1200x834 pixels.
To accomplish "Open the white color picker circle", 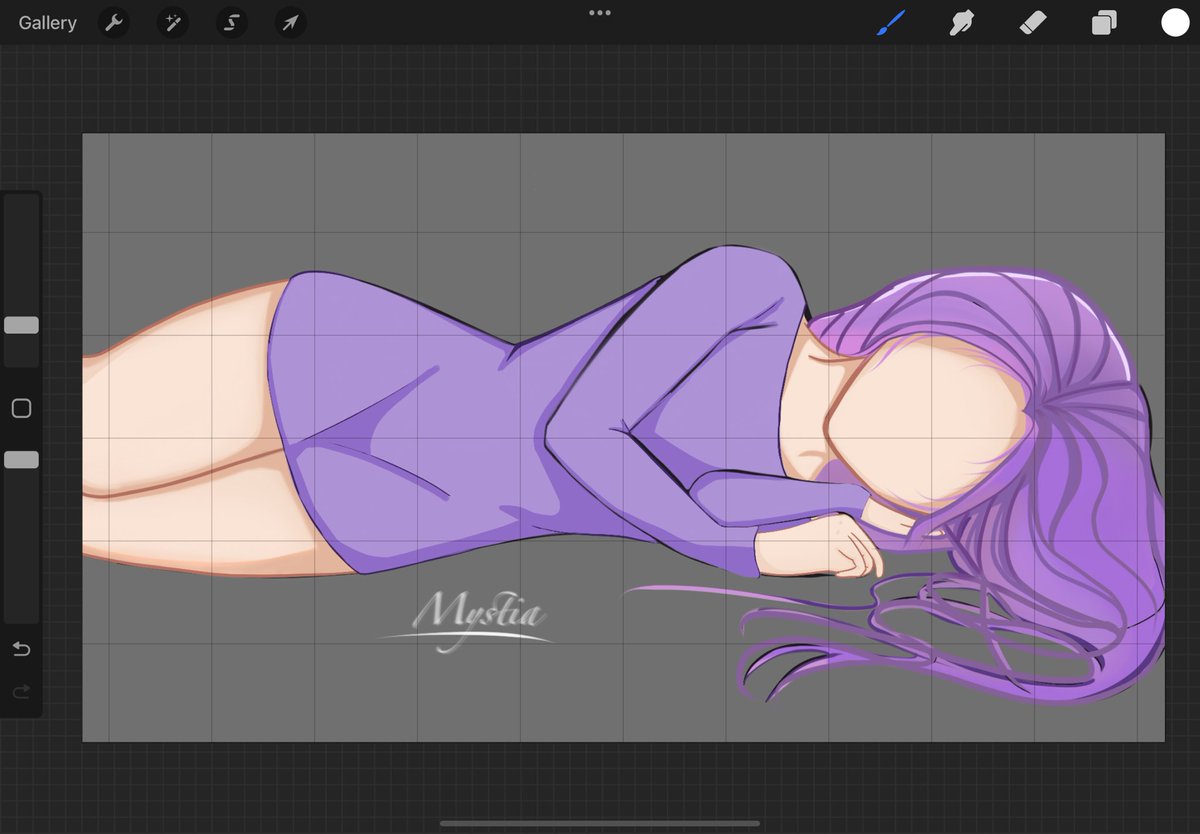I will pos(1175,23).
